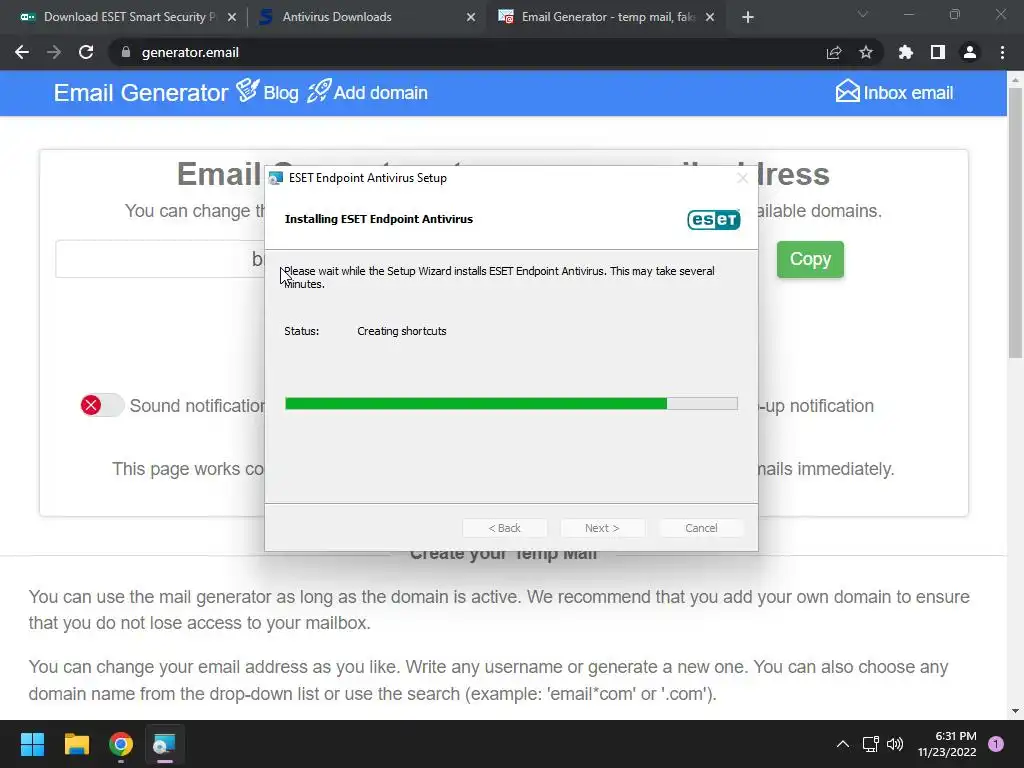Screen dimensions: 1024x768
Task: Open the tab search chevron
Action: 863,14
